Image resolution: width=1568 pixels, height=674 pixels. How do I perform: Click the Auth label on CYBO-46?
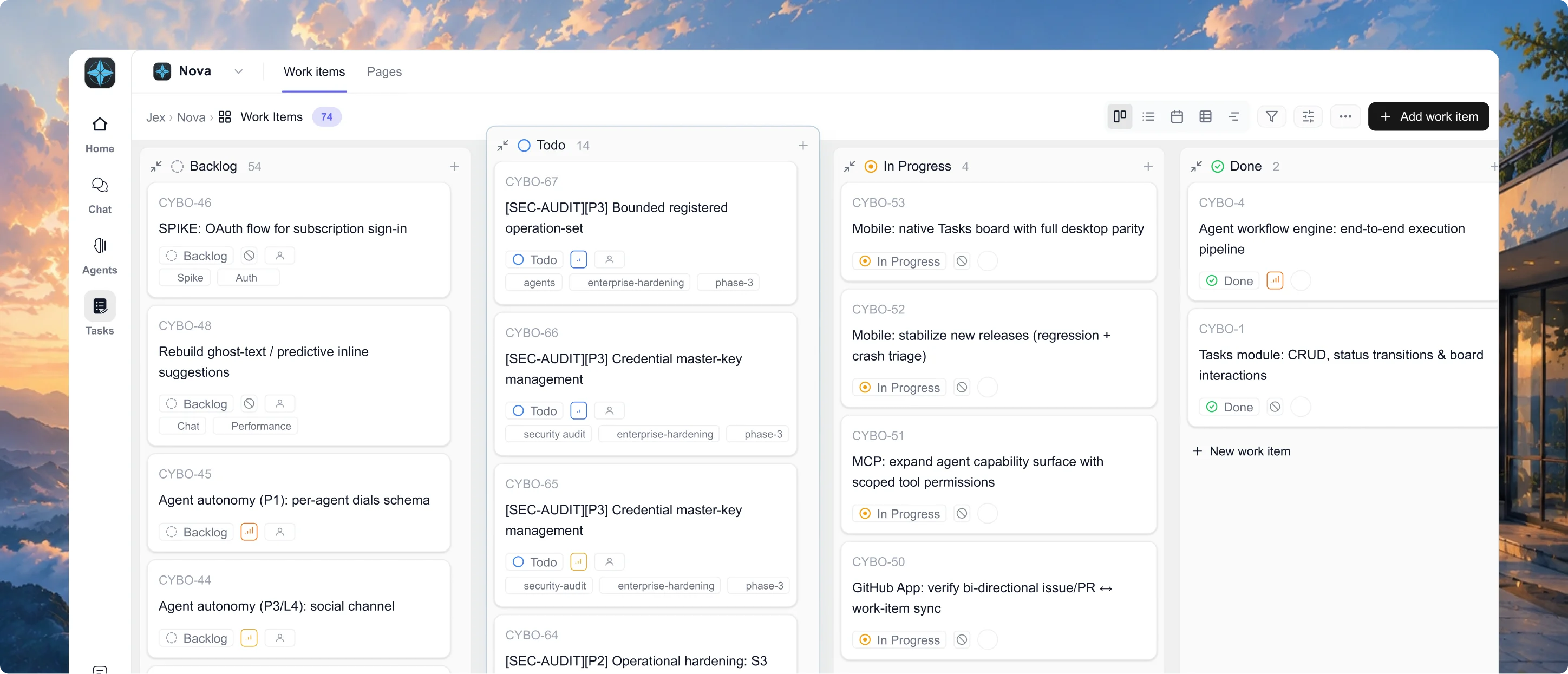249,278
